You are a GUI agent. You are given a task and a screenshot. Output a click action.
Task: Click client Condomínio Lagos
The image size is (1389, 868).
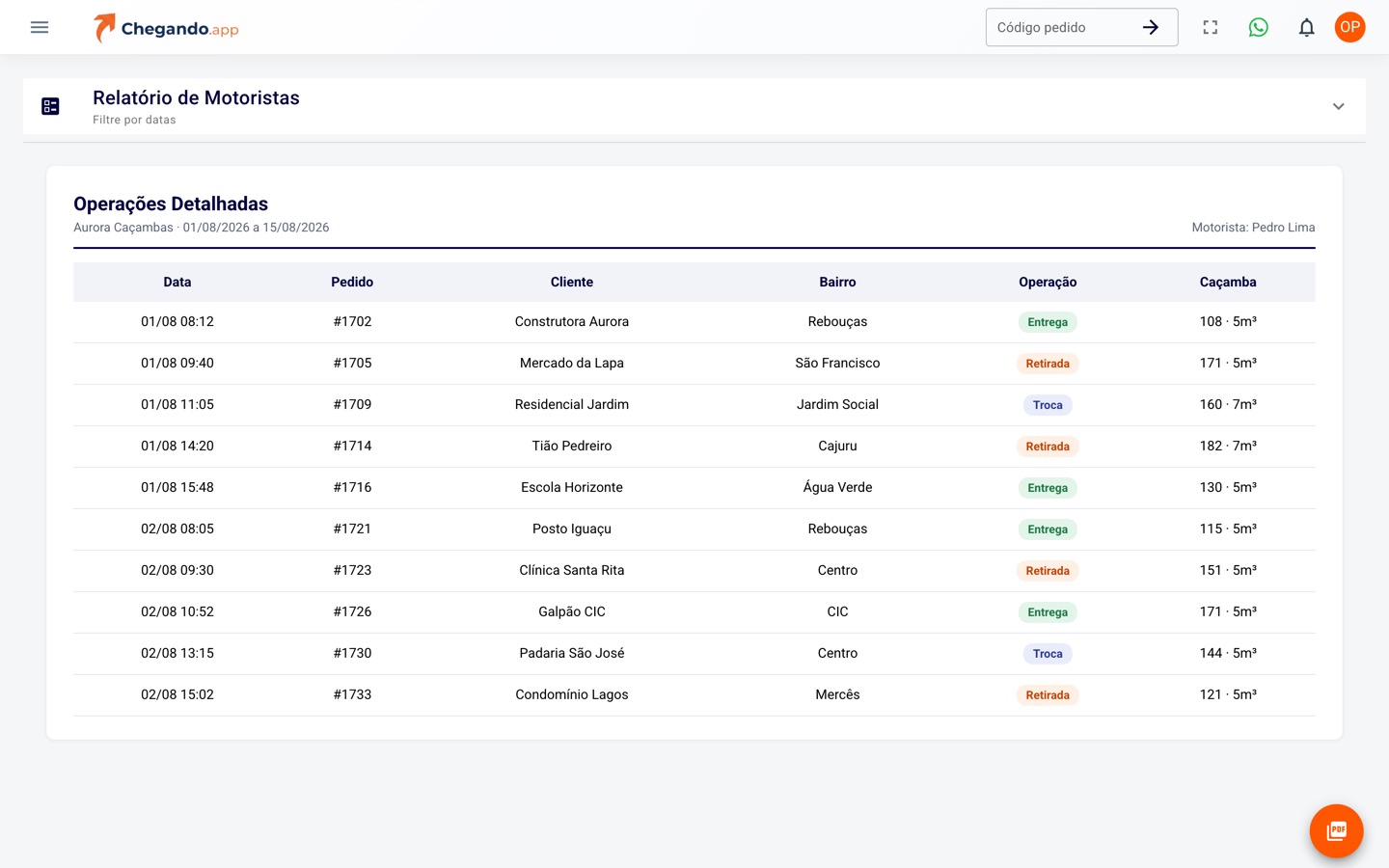[572, 694]
